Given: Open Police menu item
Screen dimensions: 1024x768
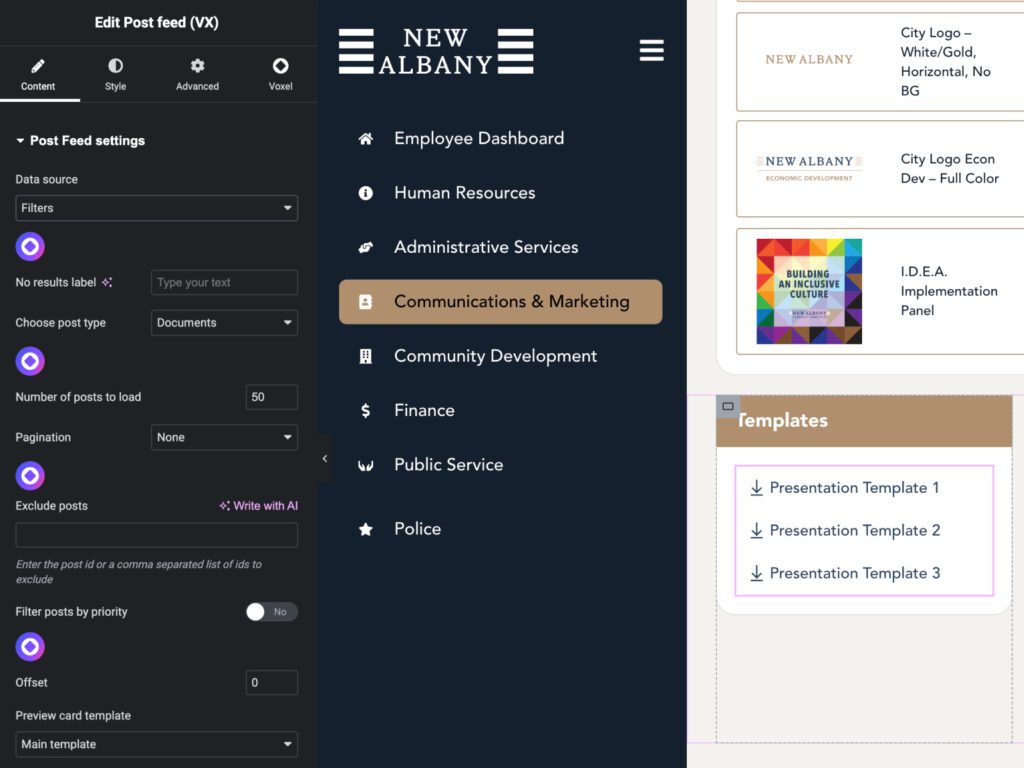Looking at the screenshot, I should coord(417,529).
